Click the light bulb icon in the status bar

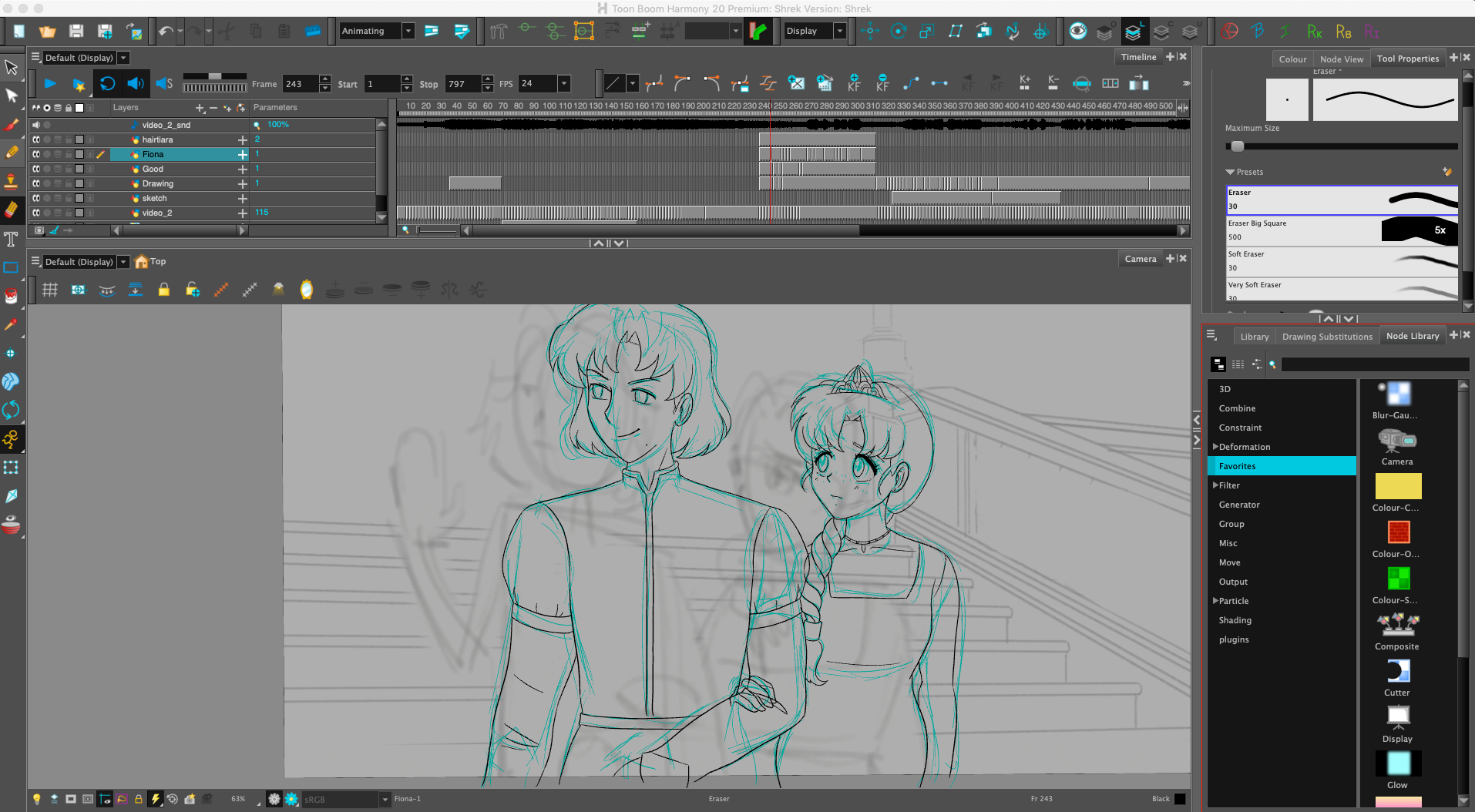[36, 799]
